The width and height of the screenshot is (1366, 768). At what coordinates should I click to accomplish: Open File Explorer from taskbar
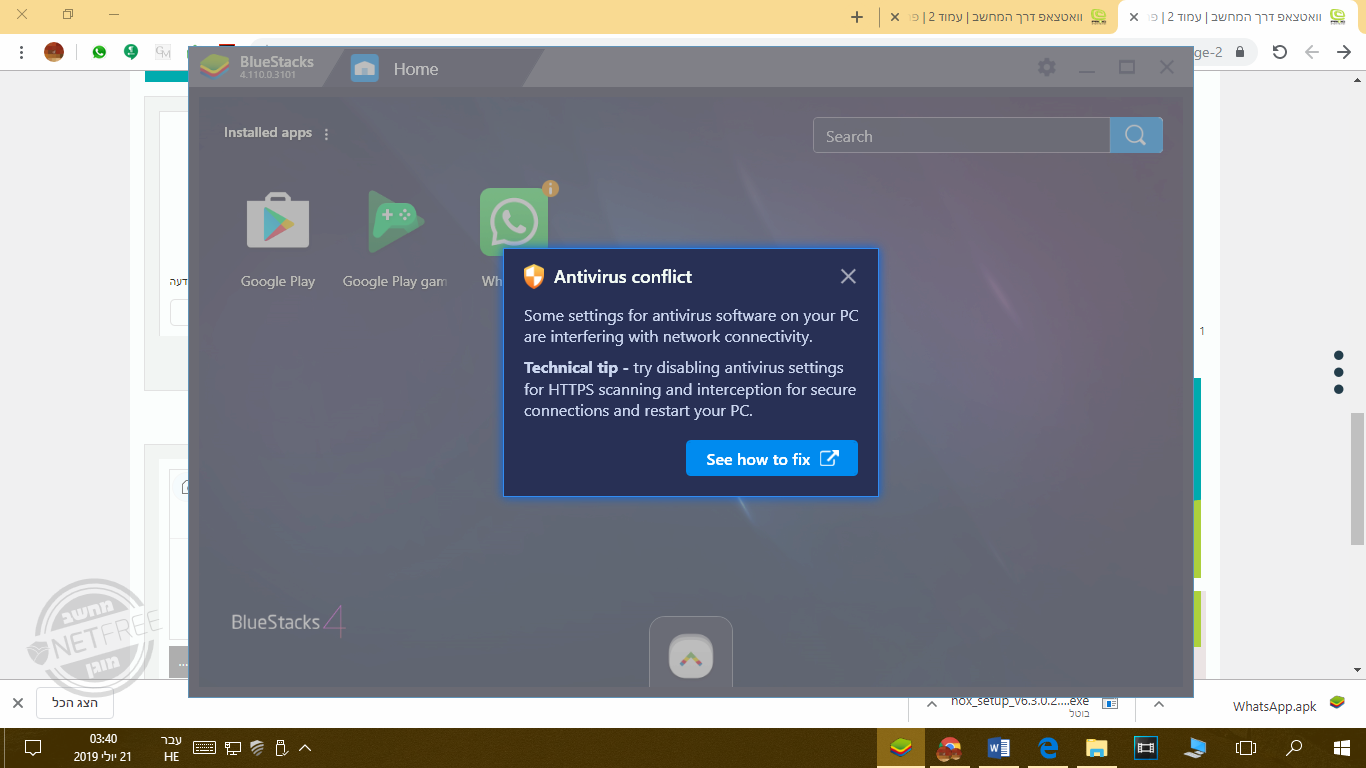pos(1097,748)
